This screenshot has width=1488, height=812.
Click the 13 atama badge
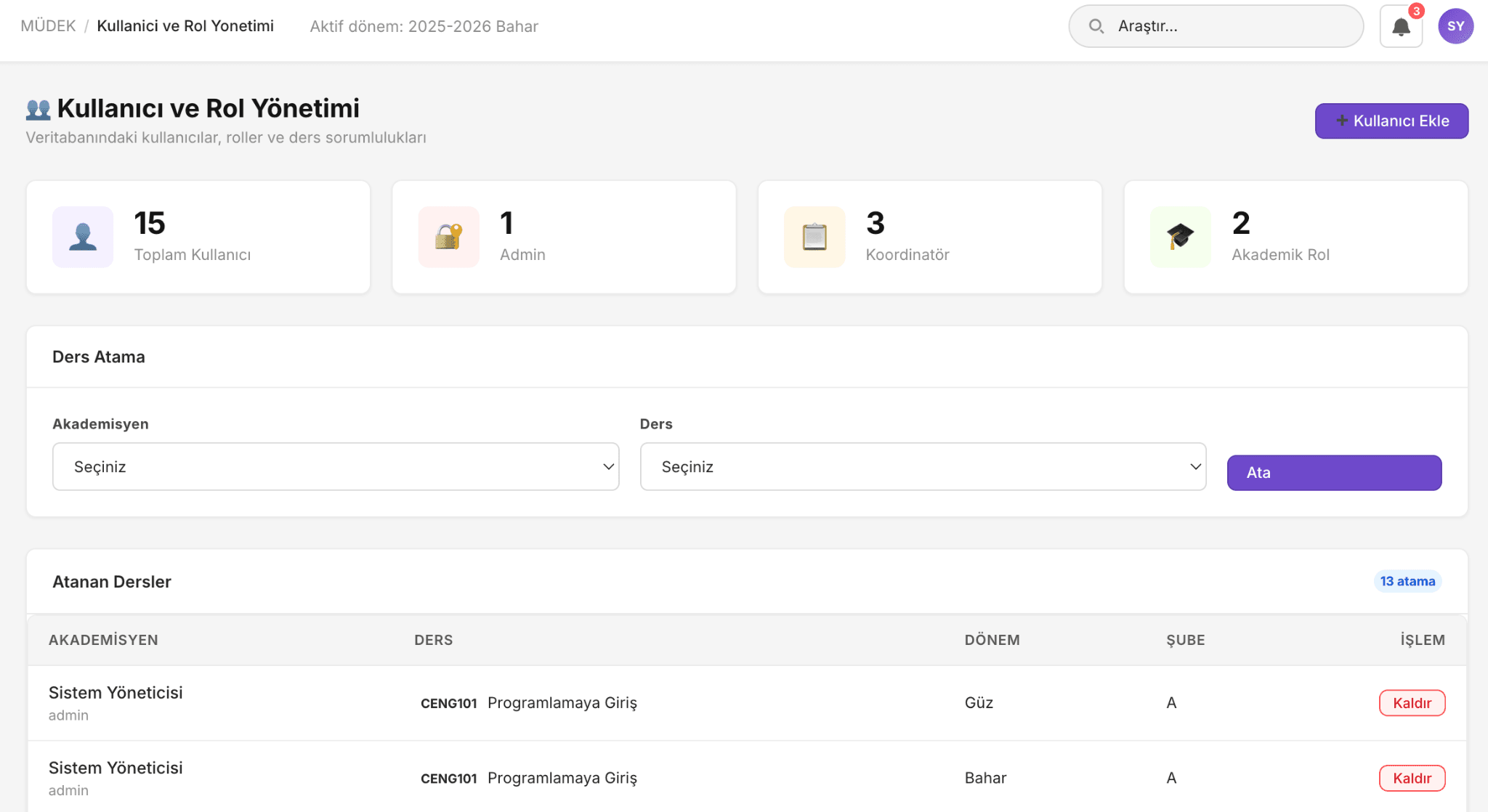coord(1407,581)
